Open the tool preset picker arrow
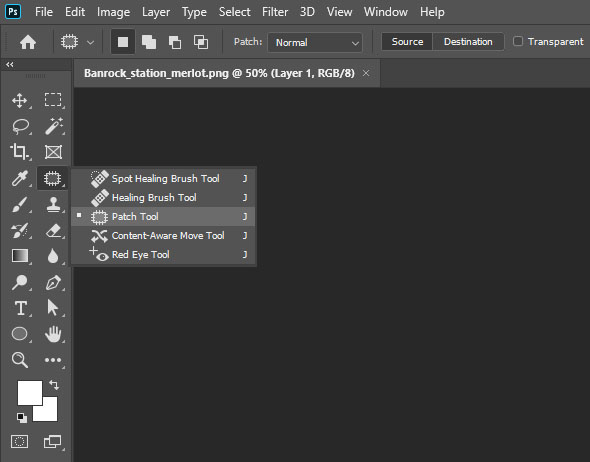 click(x=90, y=43)
